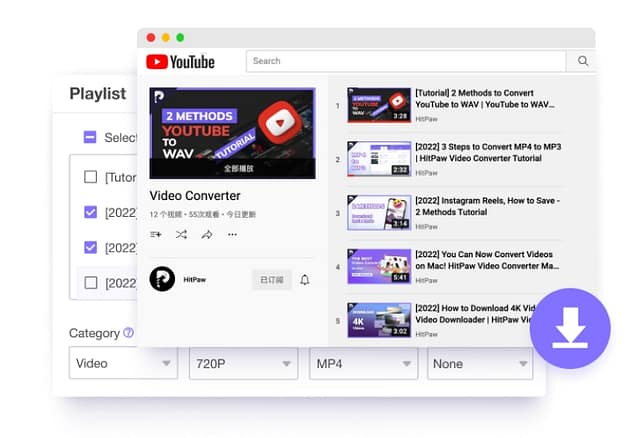Click the search magnifier button
The width and height of the screenshot is (644, 438).
pyautogui.click(x=582, y=61)
